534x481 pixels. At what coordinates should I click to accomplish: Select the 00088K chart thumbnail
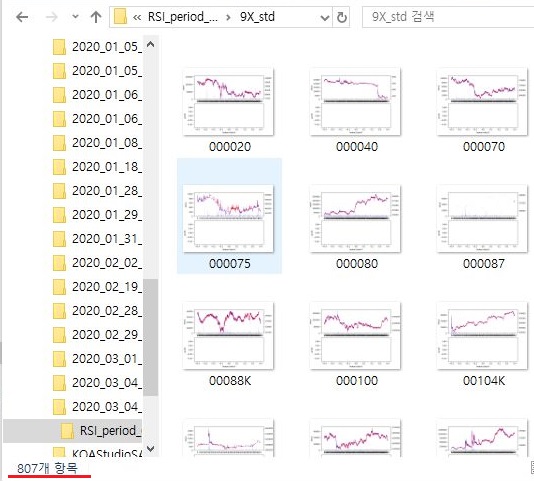[228, 336]
